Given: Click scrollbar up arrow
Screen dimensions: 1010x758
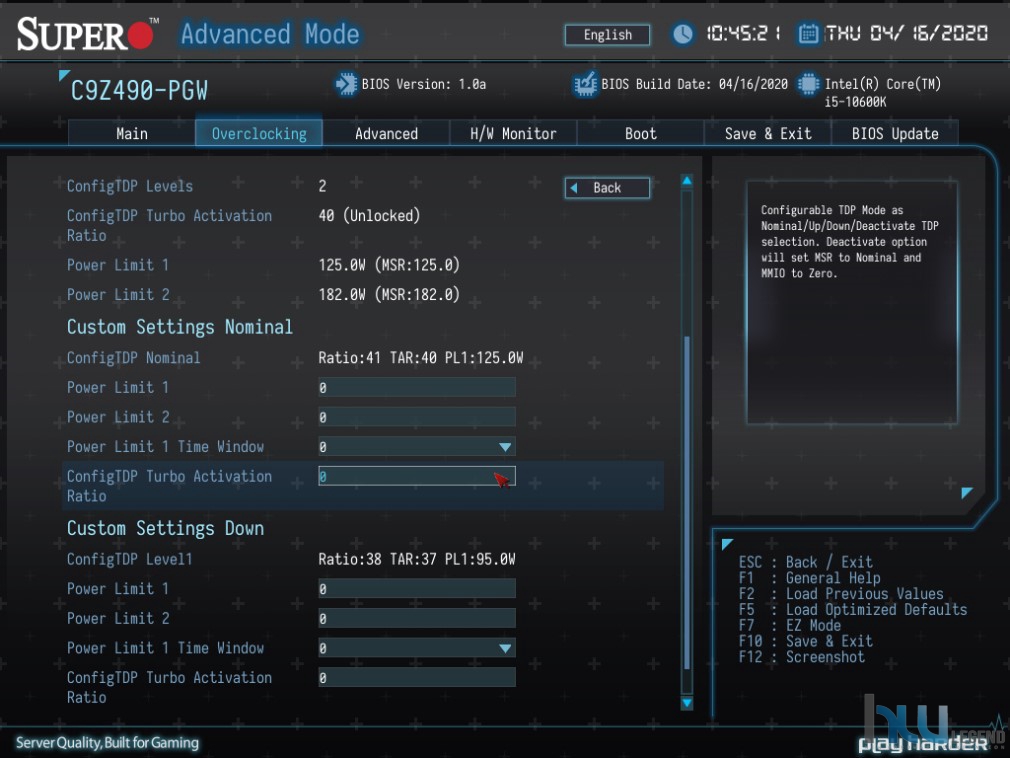Looking at the screenshot, I should [687, 181].
